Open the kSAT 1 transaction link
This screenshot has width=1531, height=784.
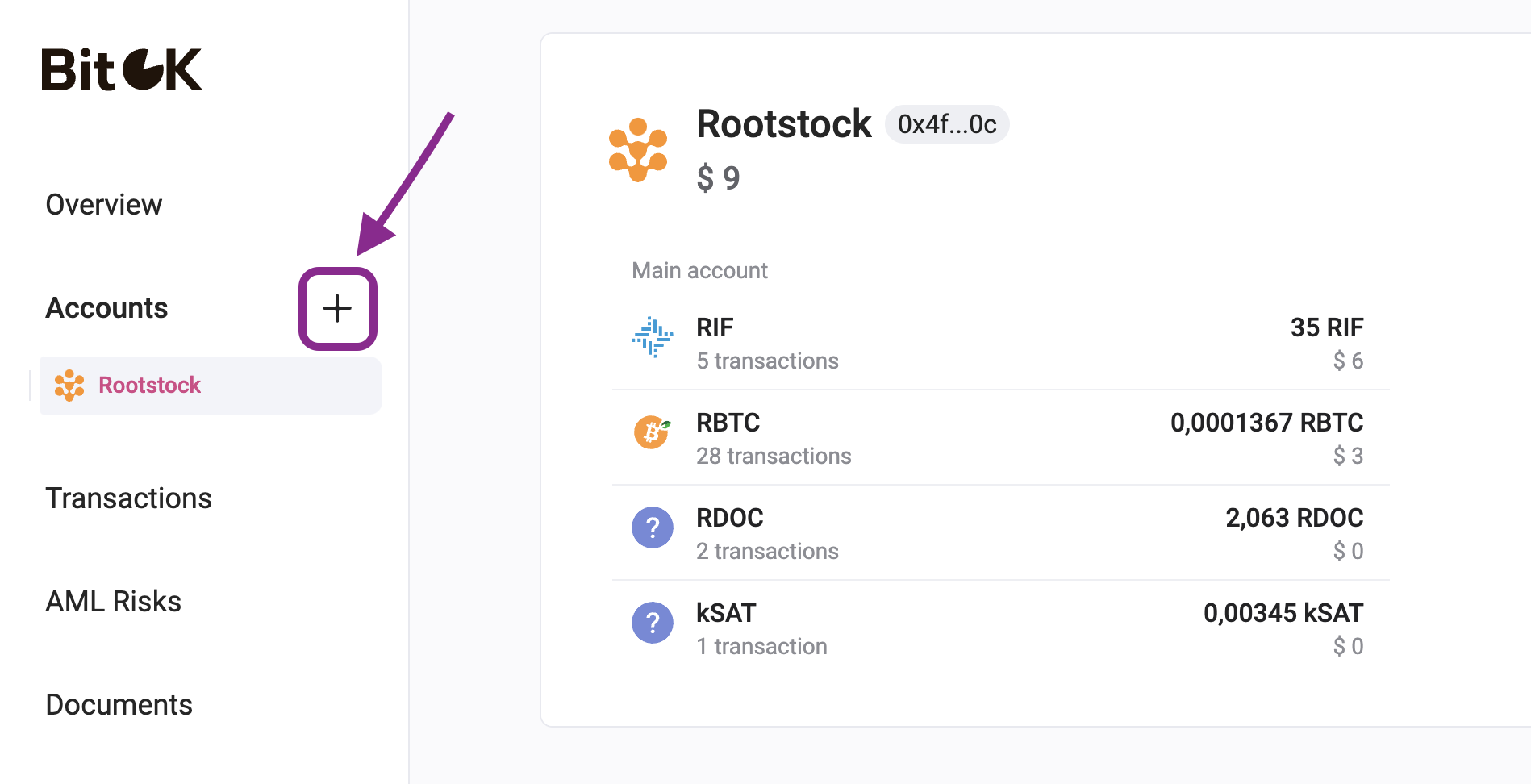pyautogui.click(x=761, y=647)
